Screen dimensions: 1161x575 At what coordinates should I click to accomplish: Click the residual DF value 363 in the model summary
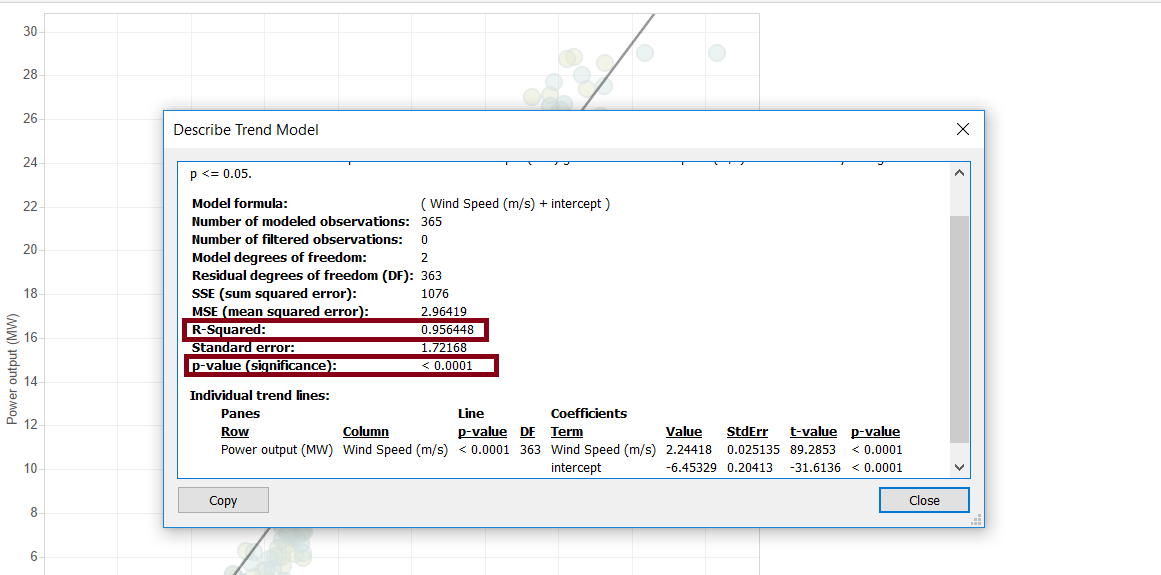click(432, 276)
